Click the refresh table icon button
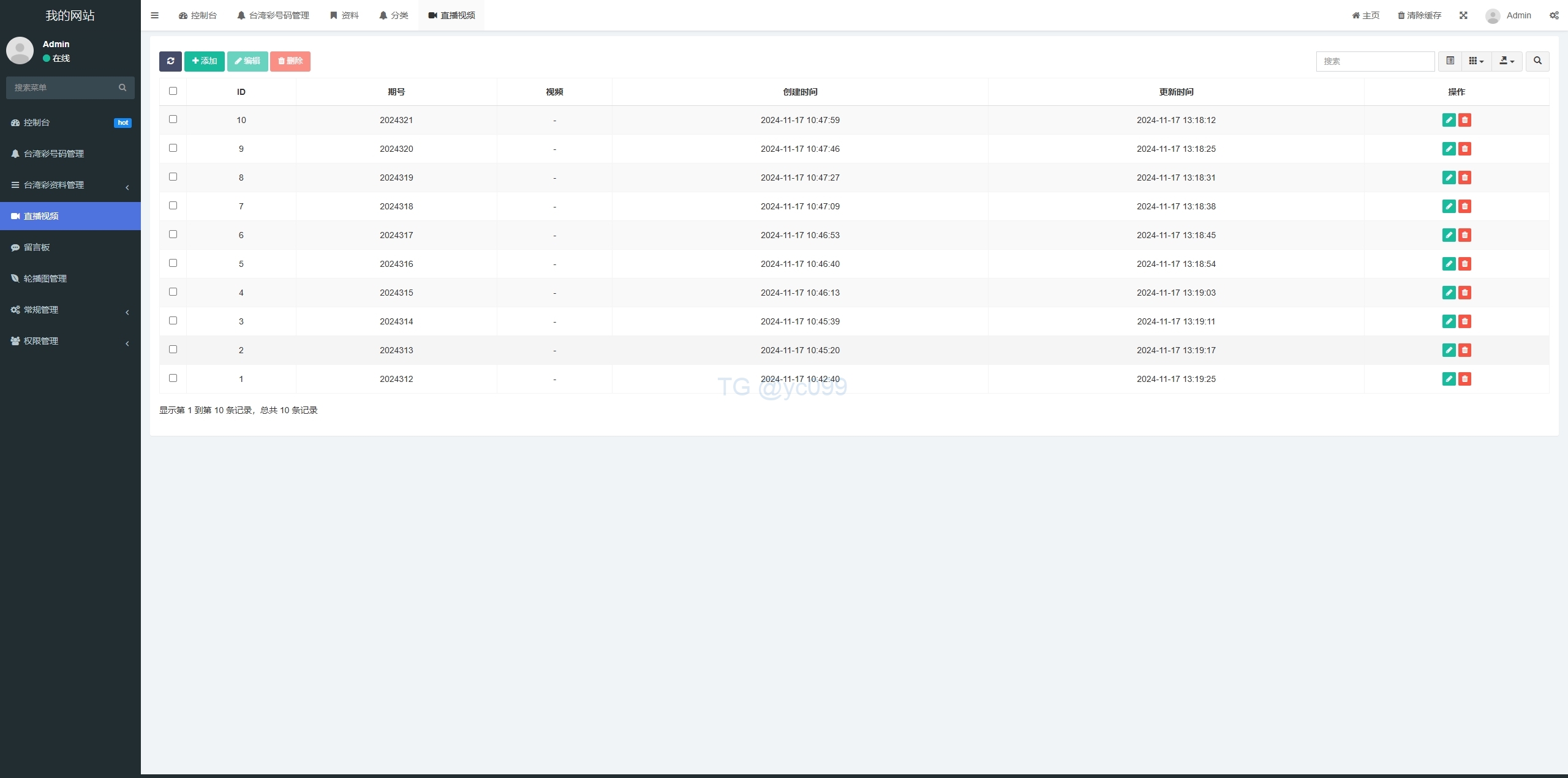 170,61
